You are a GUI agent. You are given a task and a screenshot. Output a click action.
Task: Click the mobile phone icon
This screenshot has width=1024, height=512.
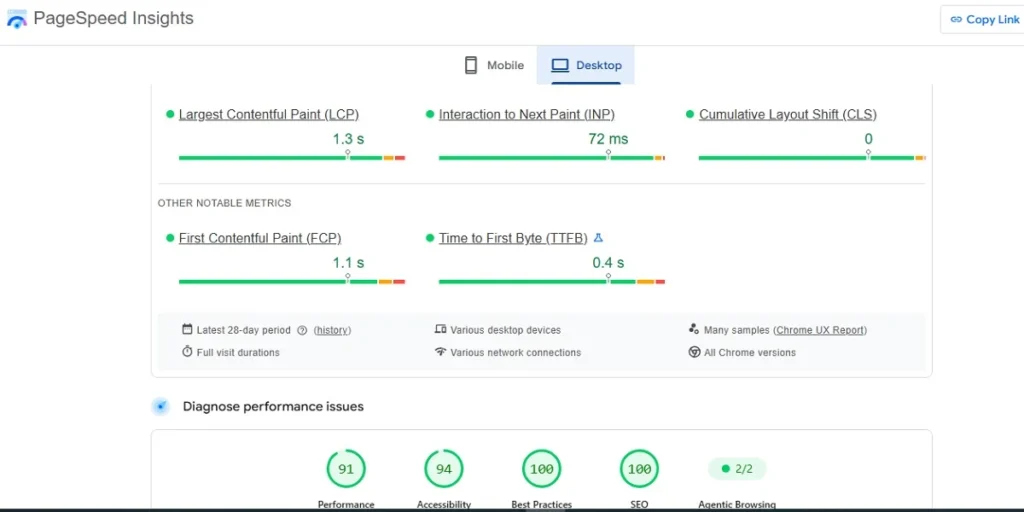click(x=470, y=65)
